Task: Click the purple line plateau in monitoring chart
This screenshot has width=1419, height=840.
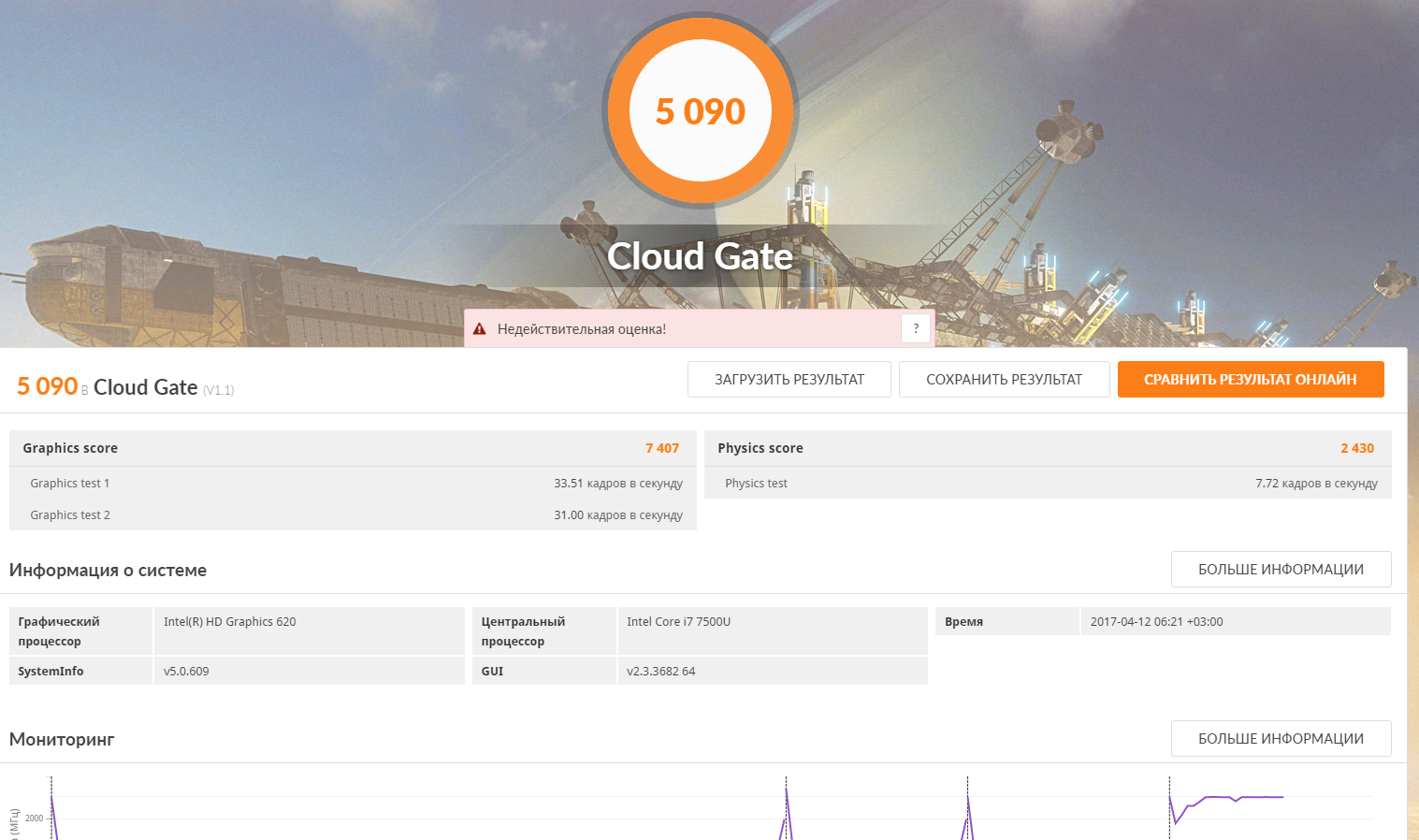Action: pos(1244,797)
